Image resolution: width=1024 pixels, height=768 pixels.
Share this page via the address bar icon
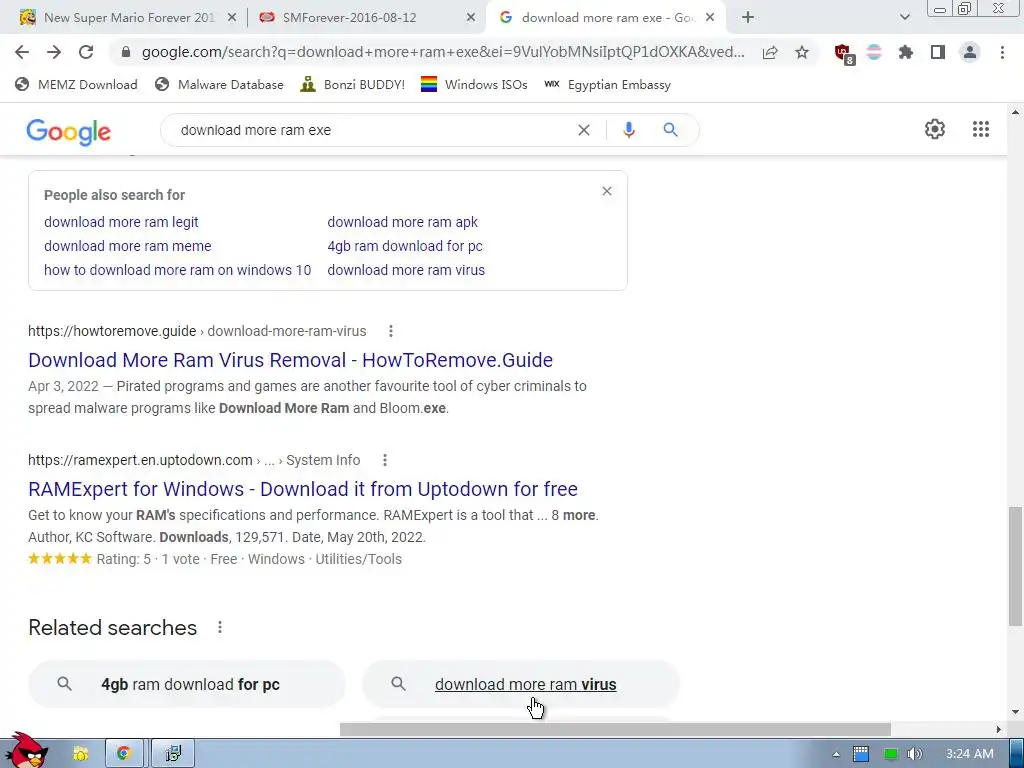coord(770,52)
